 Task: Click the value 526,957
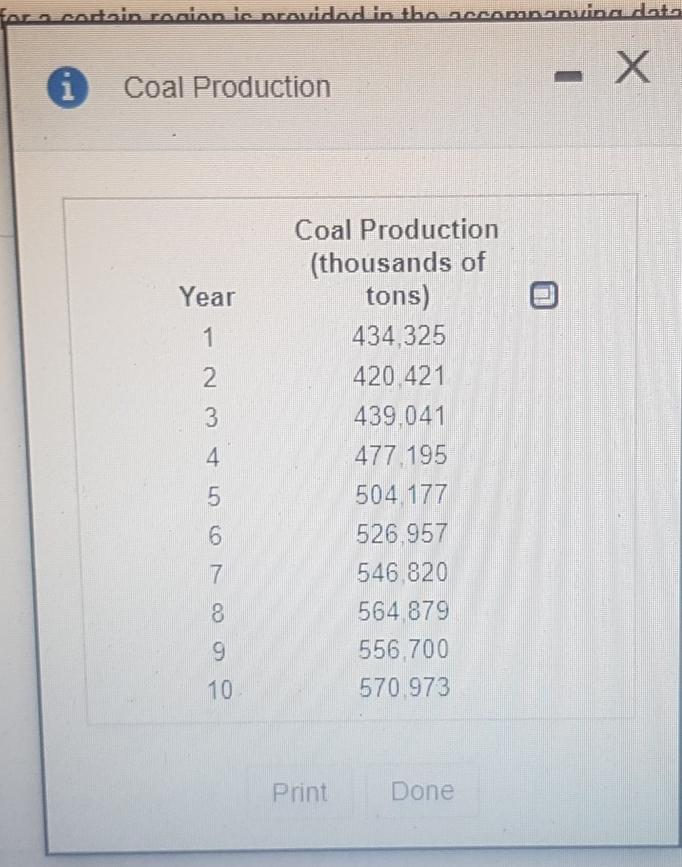(402, 534)
